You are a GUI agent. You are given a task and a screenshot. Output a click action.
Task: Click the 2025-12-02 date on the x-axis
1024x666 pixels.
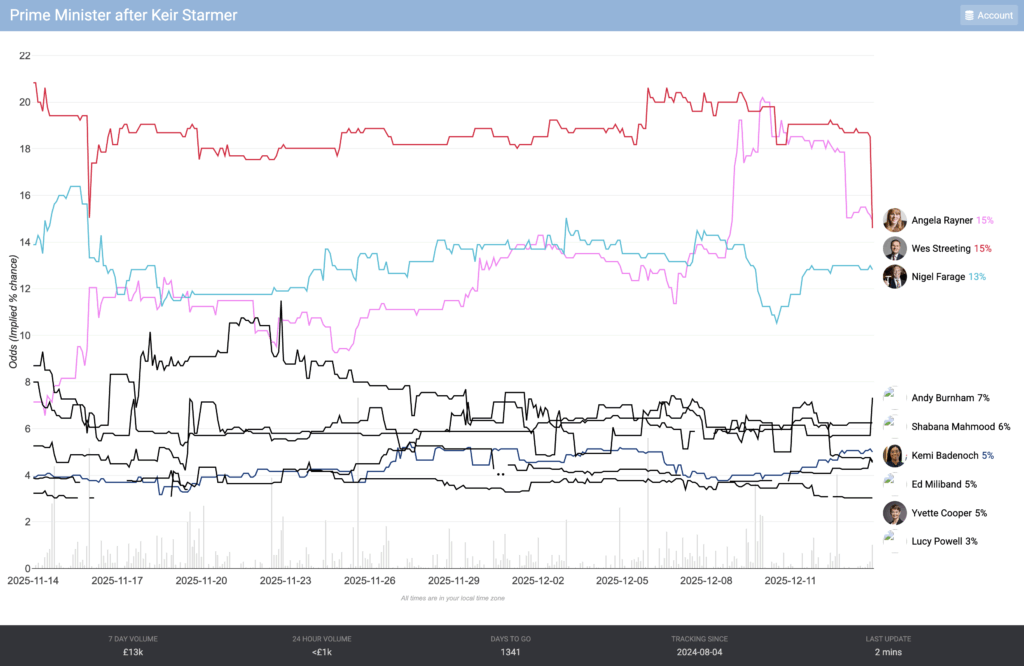(x=540, y=580)
